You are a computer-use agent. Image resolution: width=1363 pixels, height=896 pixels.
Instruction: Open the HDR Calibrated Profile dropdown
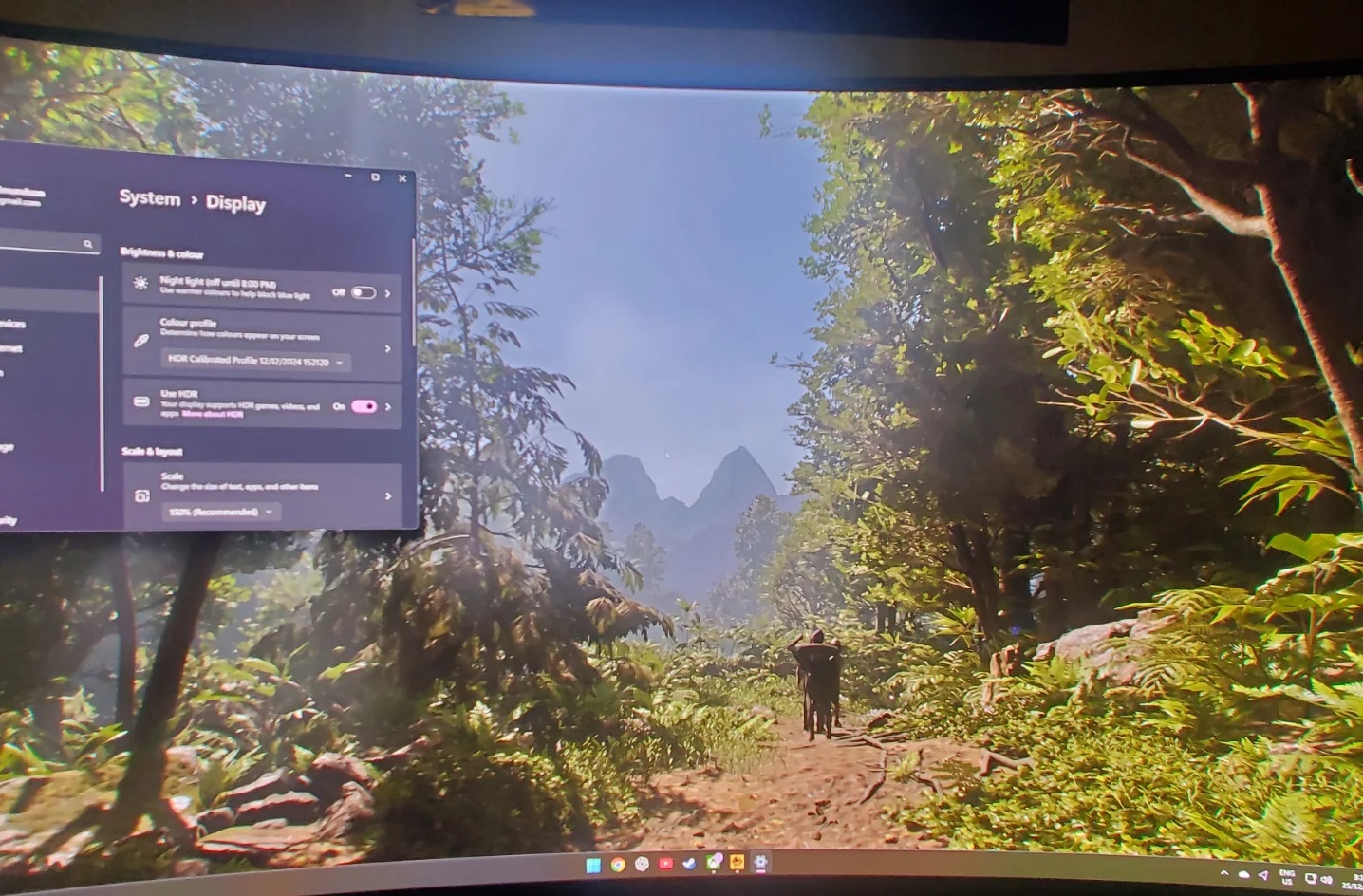point(255,362)
